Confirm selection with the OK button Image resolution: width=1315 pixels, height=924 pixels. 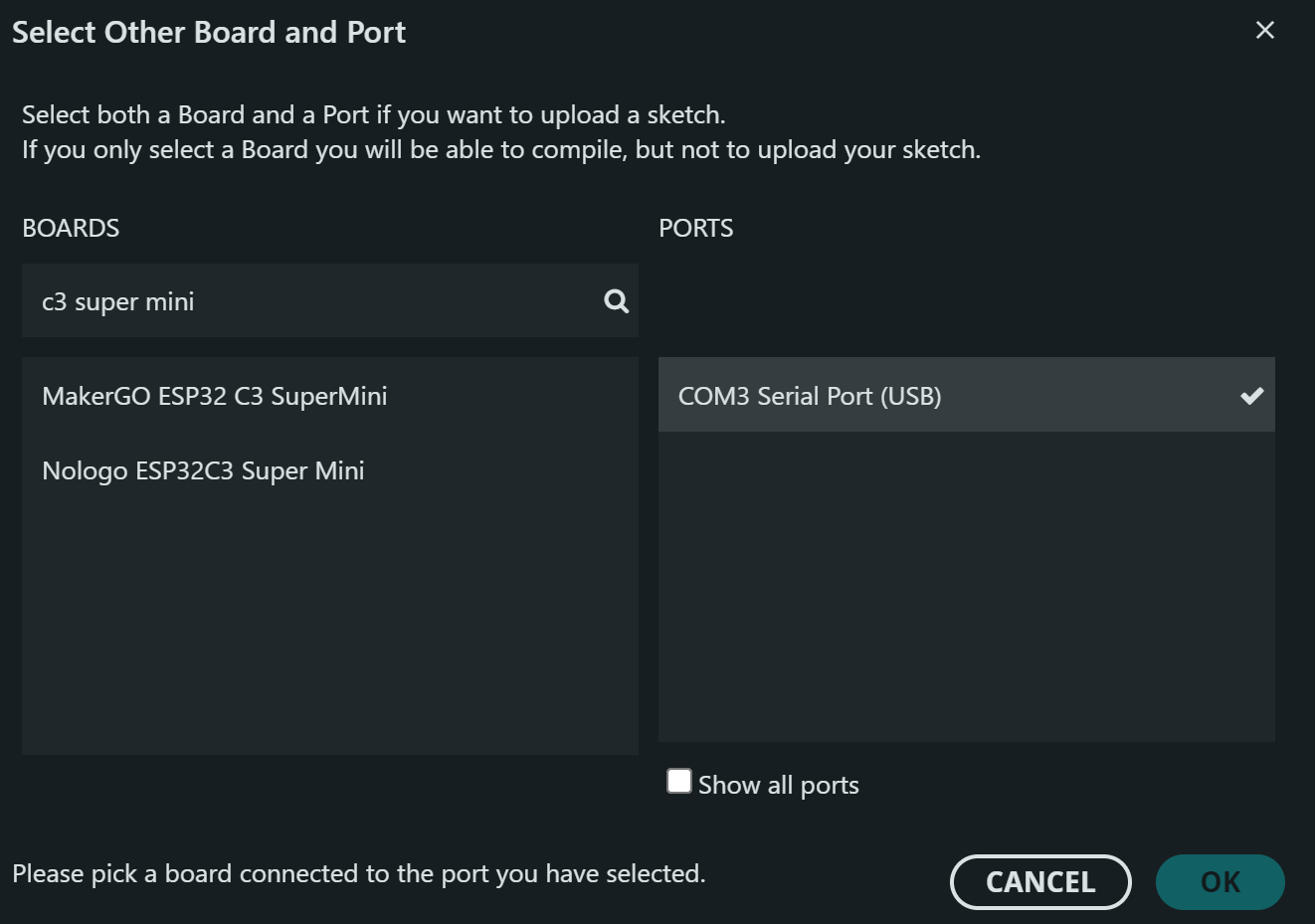coord(1220,882)
